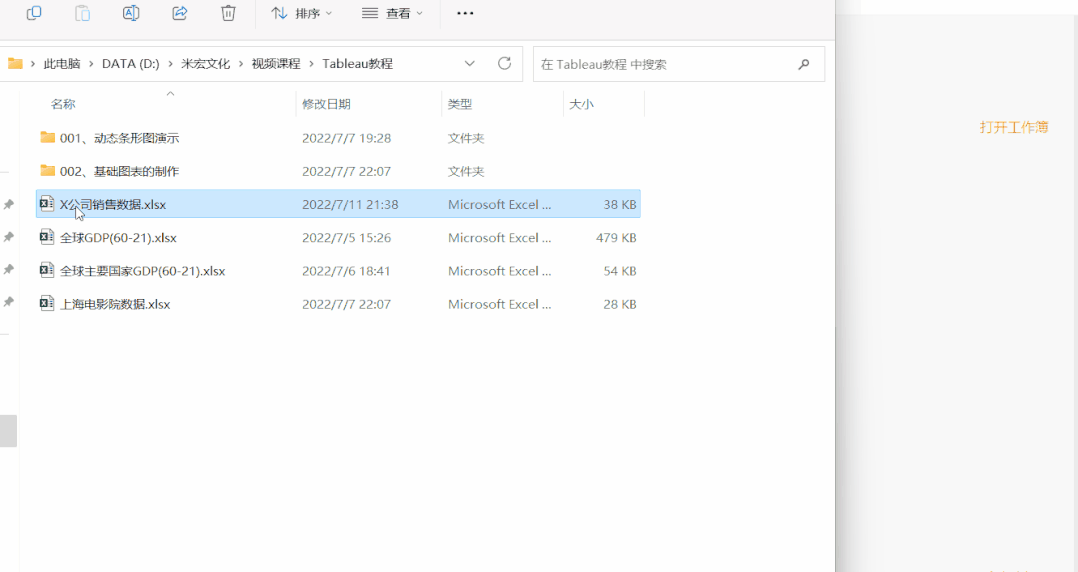This screenshot has width=1078, height=572.
Task: Click the Copy icon in toolbar
Action: coord(34,13)
